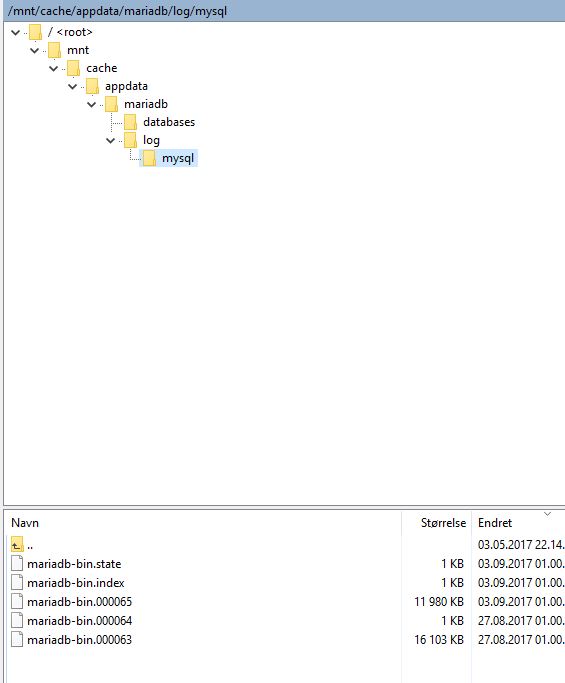Click the date of mariadb-bin.000065

coord(521,602)
